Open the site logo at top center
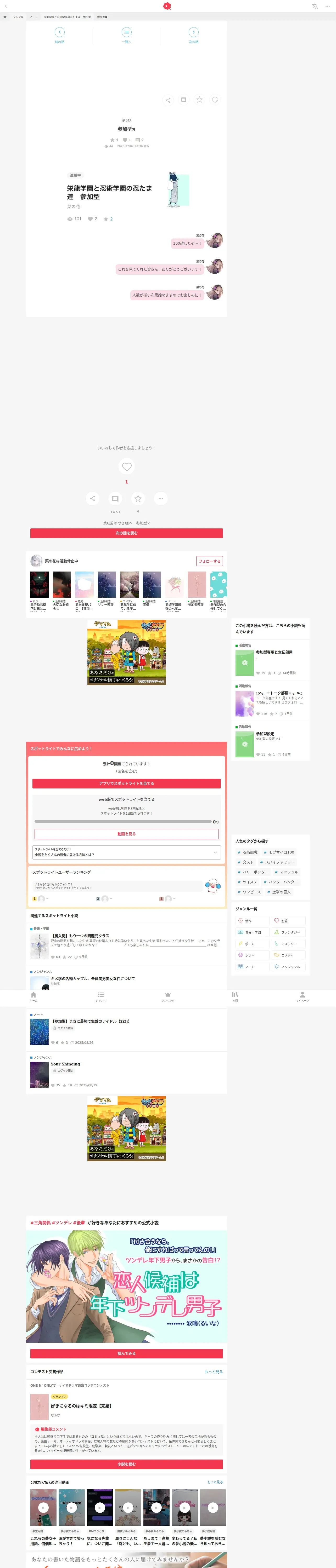 [167, 6]
